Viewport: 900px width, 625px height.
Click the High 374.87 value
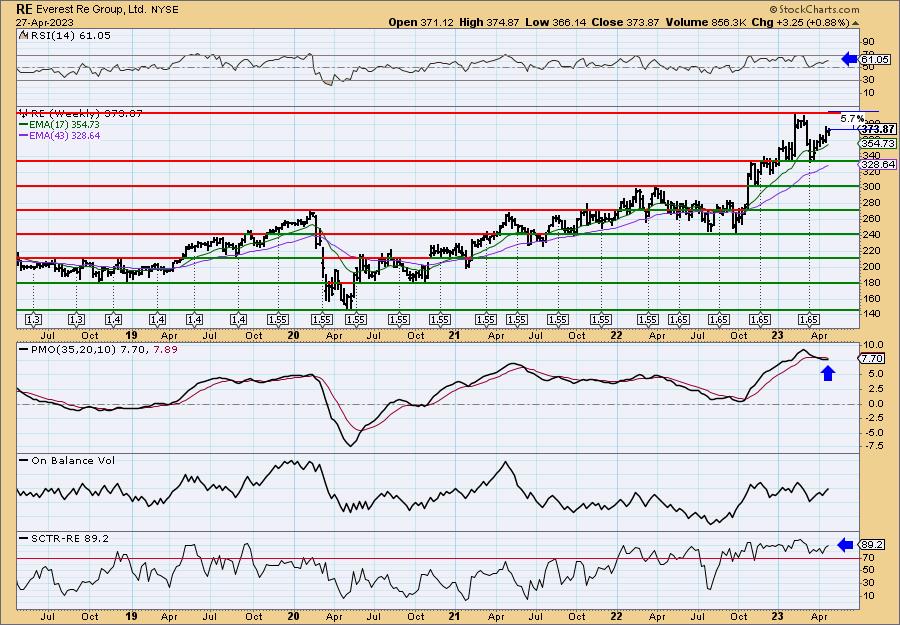click(488, 22)
